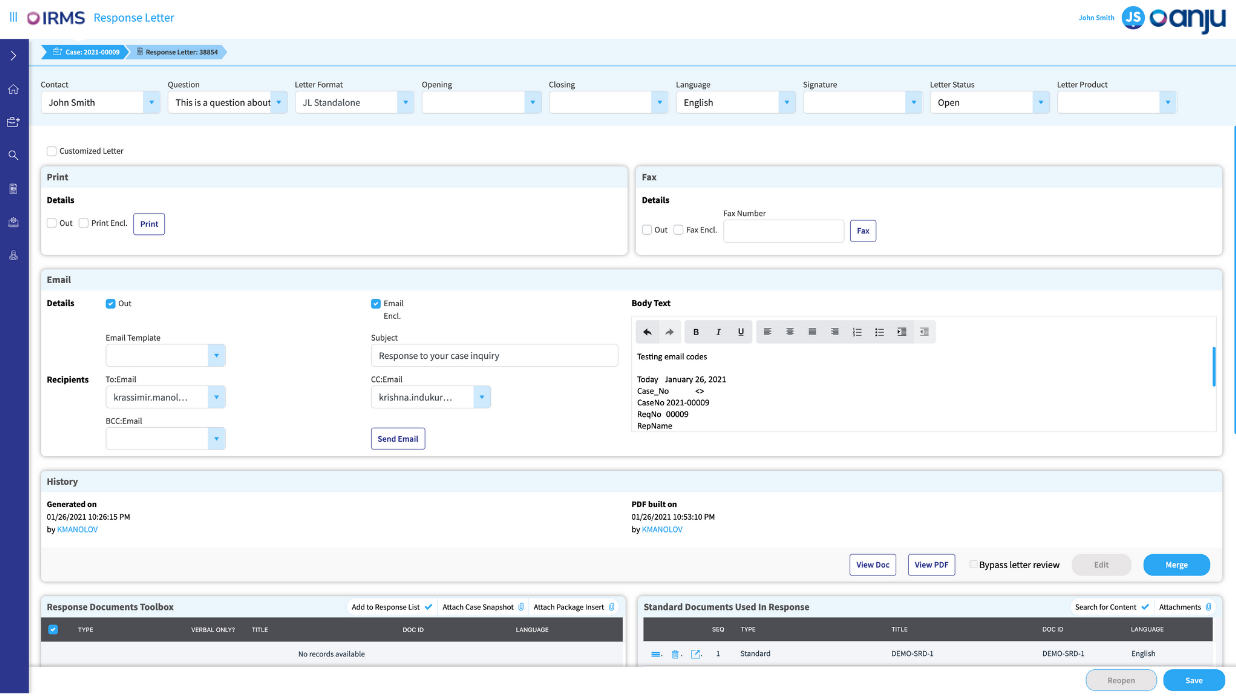Check the Print Out checkbox
The image size is (1236, 696).
52,223
